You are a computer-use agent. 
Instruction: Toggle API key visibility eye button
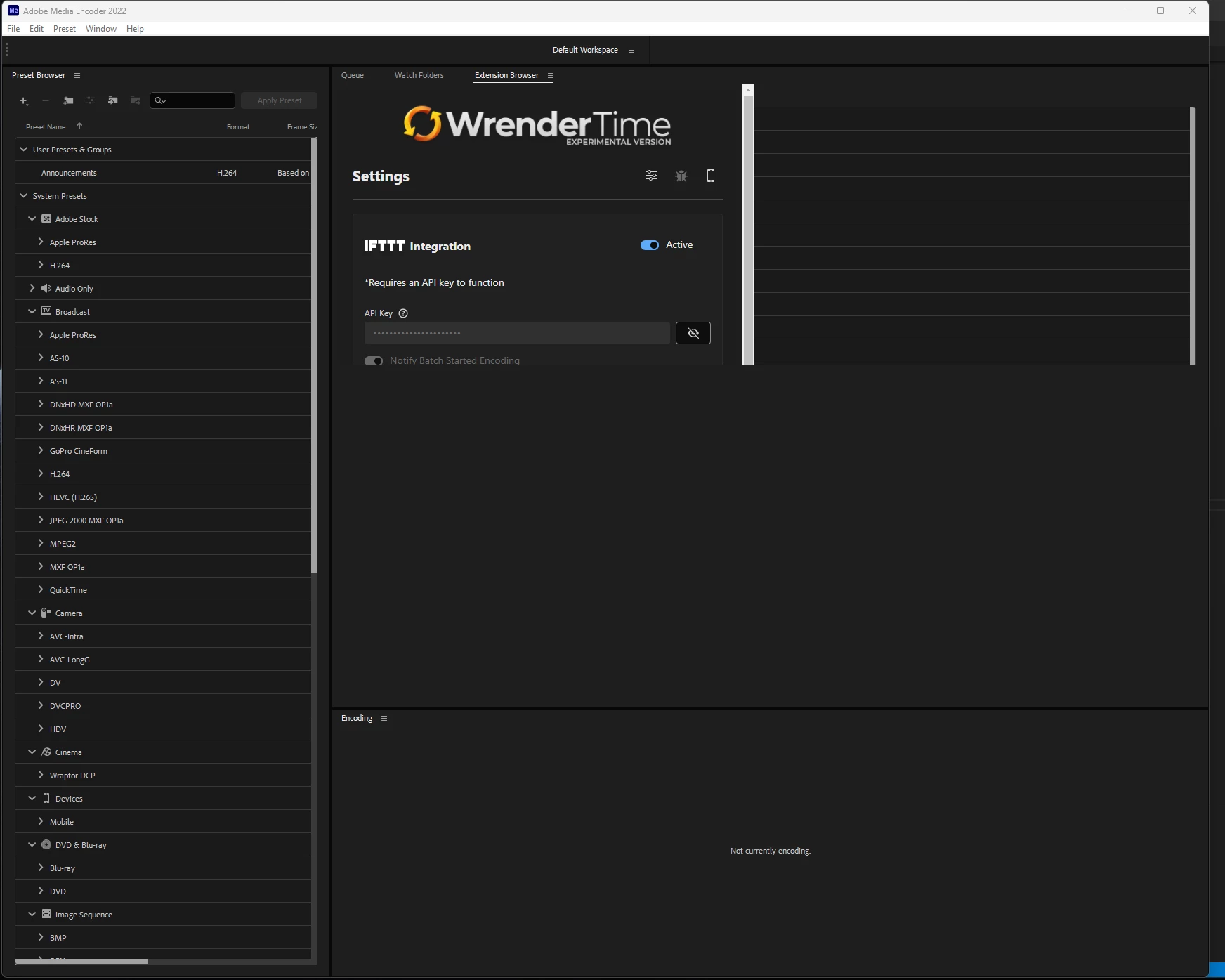693,333
